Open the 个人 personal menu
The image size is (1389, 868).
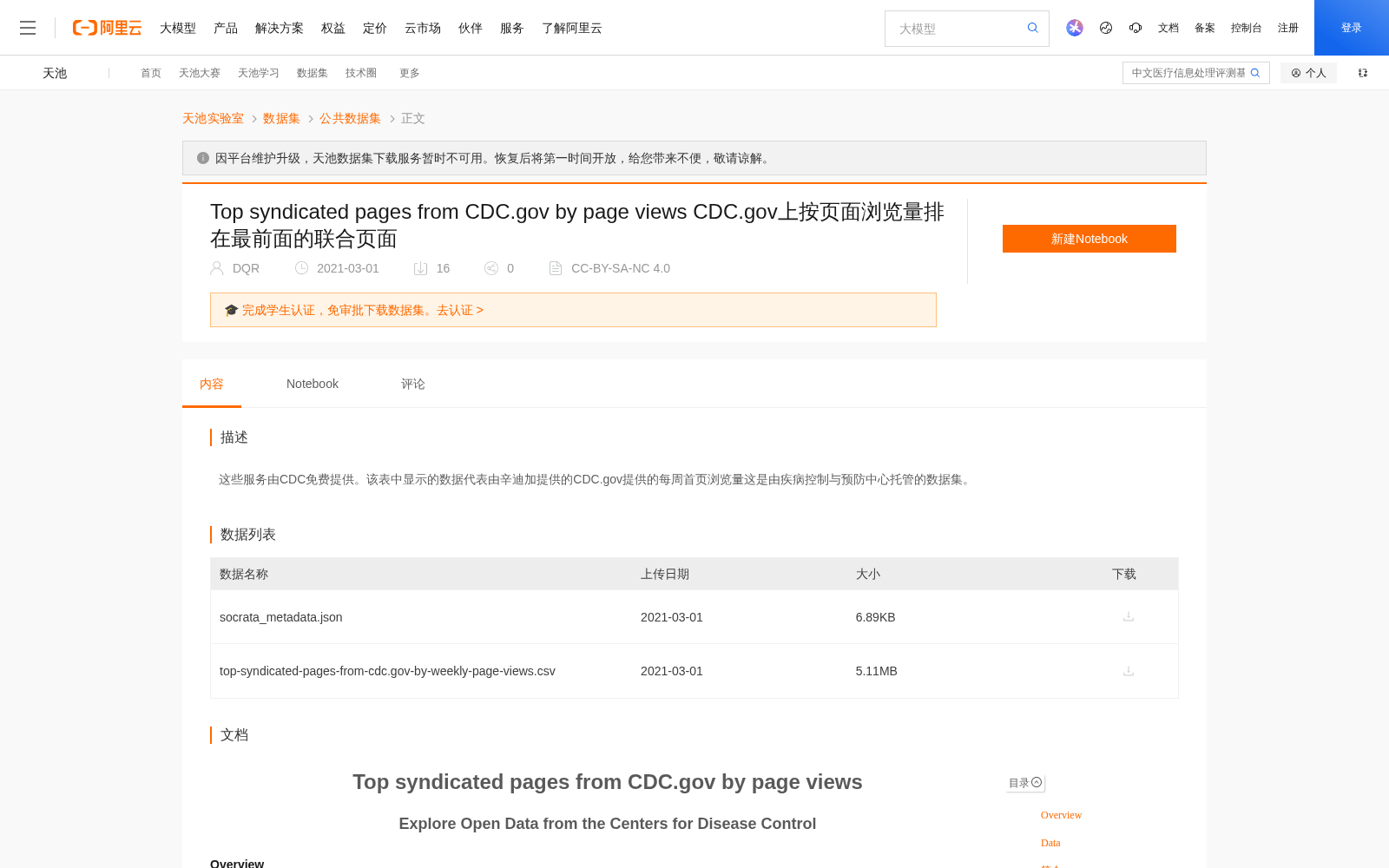[1308, 73]
